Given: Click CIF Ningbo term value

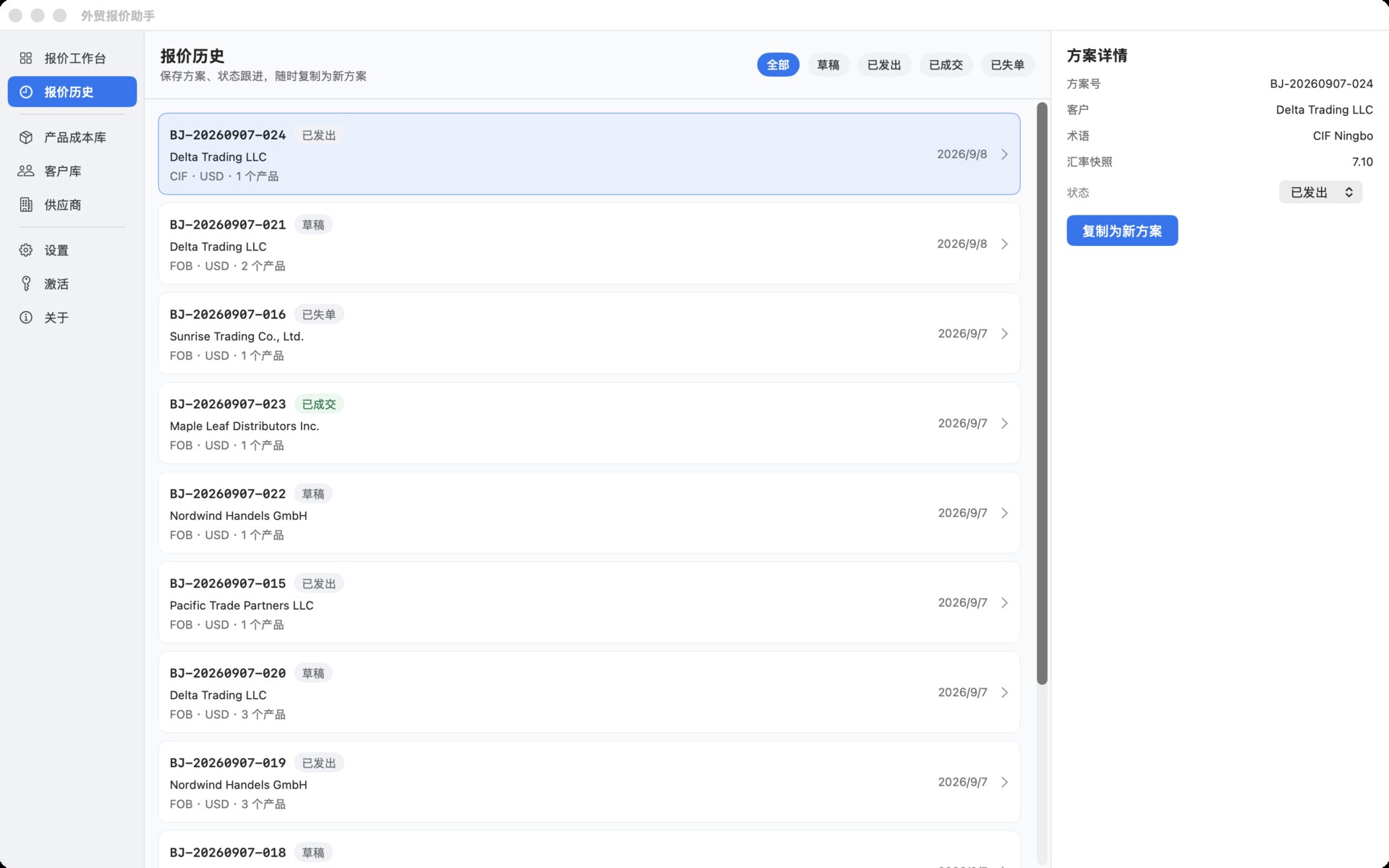Looking at the screenshot, I should 1343,136.
